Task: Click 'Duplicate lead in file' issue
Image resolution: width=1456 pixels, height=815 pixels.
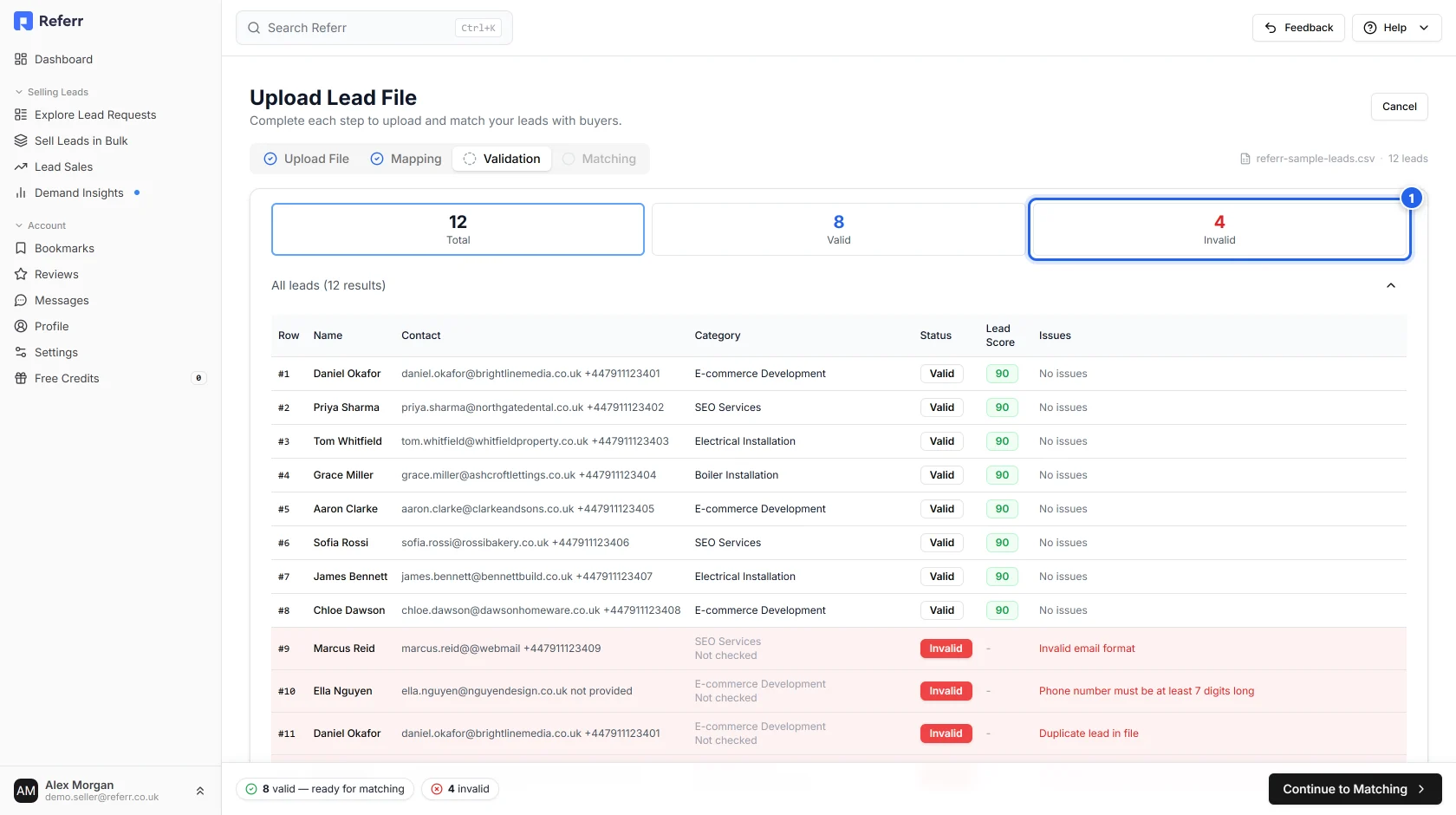Action: pyautogui.click(x=1089, y=733)
